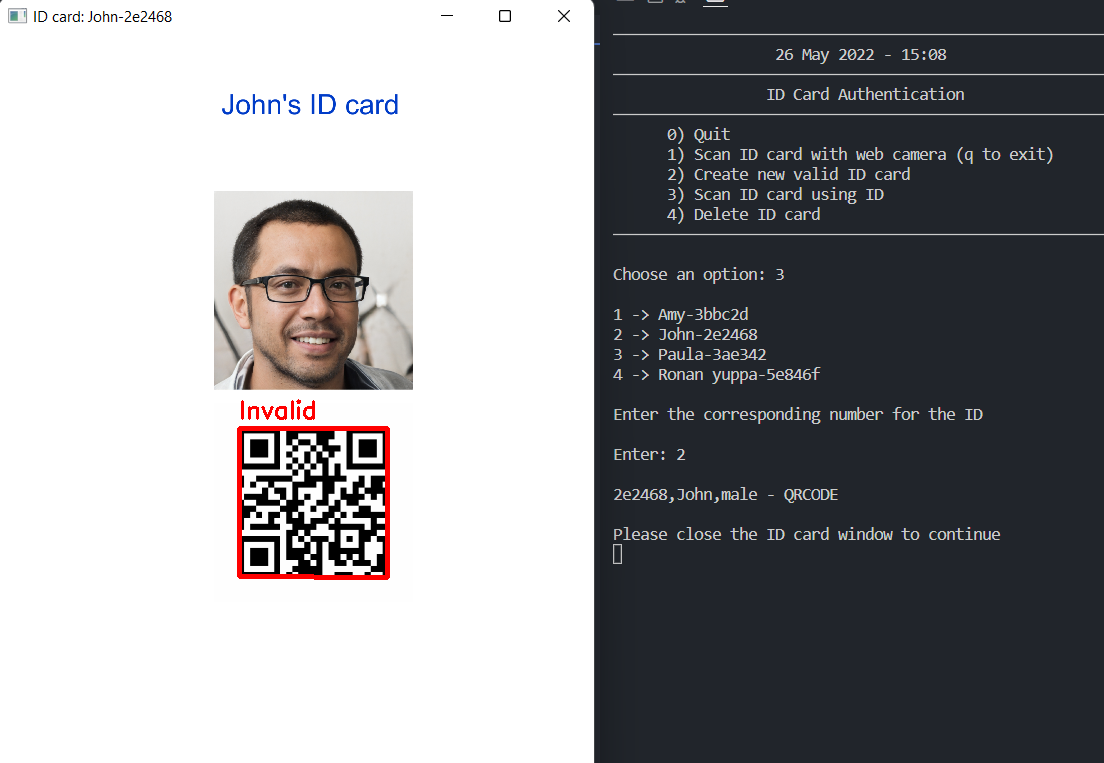
Task: Click the Scan ID card using ID line
Action: [775, 194]
